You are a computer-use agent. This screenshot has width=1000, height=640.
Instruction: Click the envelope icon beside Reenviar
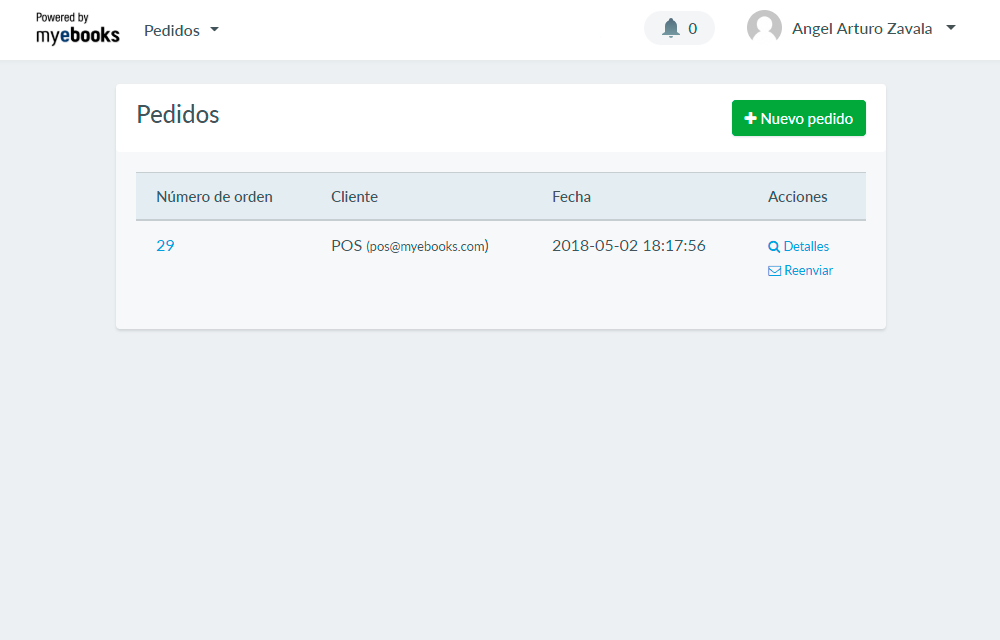774,271
